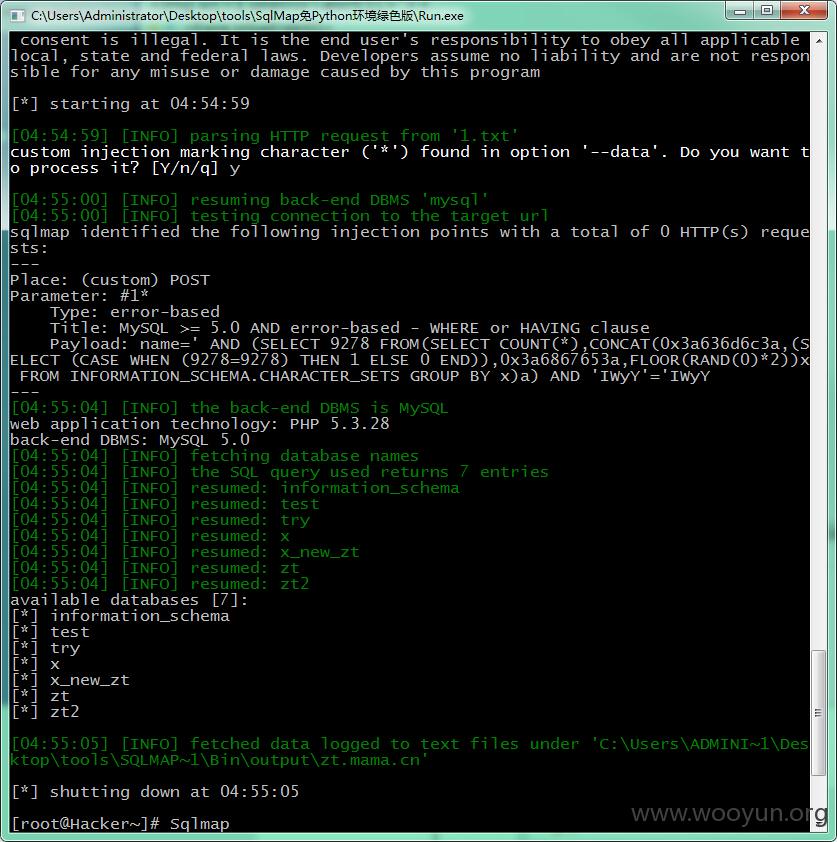Viewport: 837px width, 842px height.
Task: Click the '[*] zt2' database entry
Action: pos(46,712)
